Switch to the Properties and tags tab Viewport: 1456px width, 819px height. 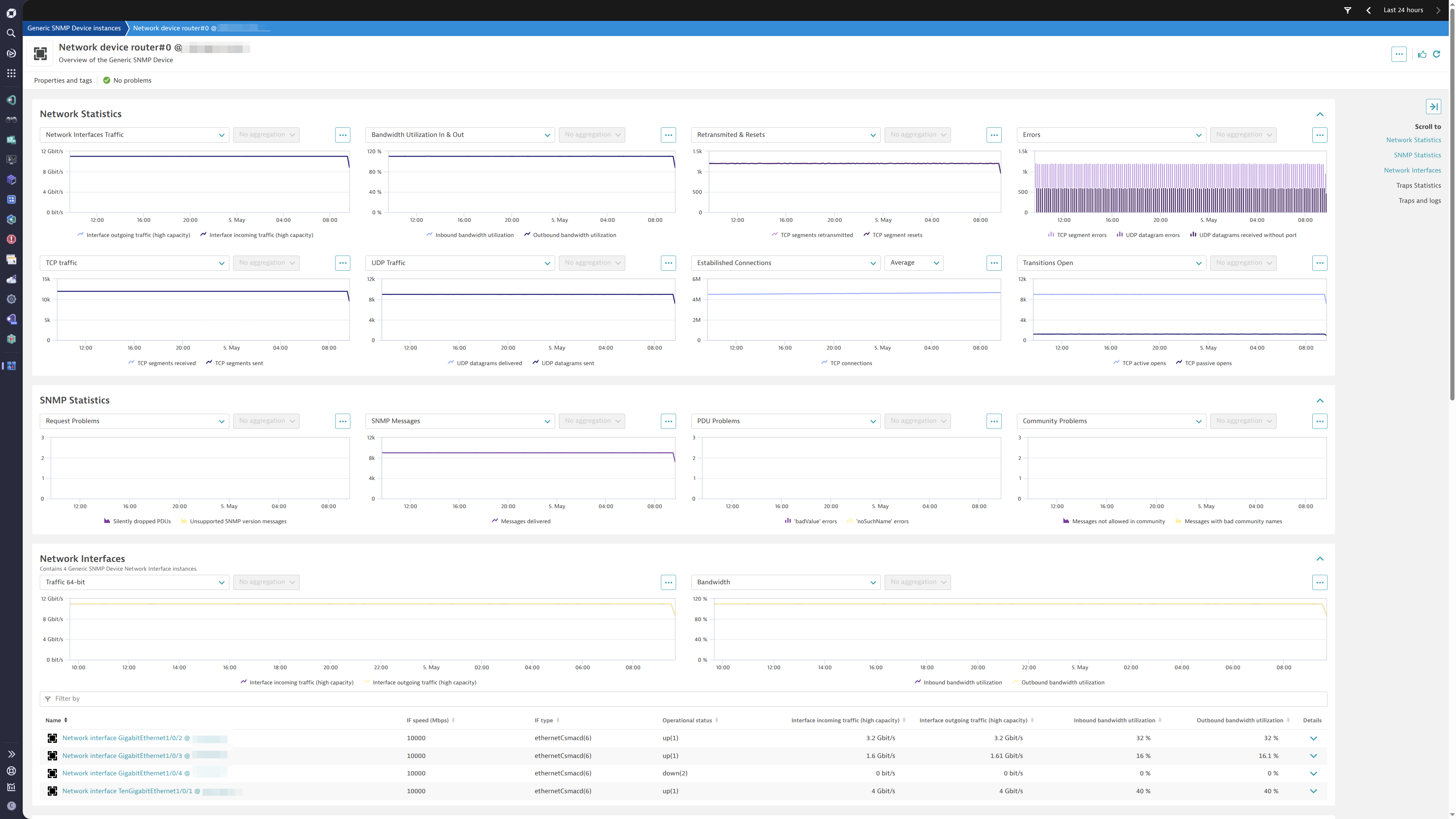[63, 80]
